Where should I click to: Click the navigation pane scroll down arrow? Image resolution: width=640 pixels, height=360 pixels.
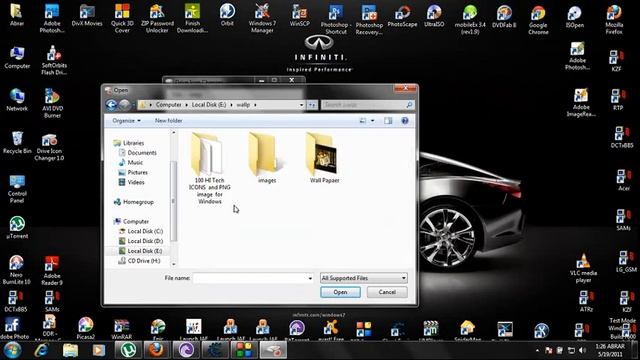tap(173, 264)
